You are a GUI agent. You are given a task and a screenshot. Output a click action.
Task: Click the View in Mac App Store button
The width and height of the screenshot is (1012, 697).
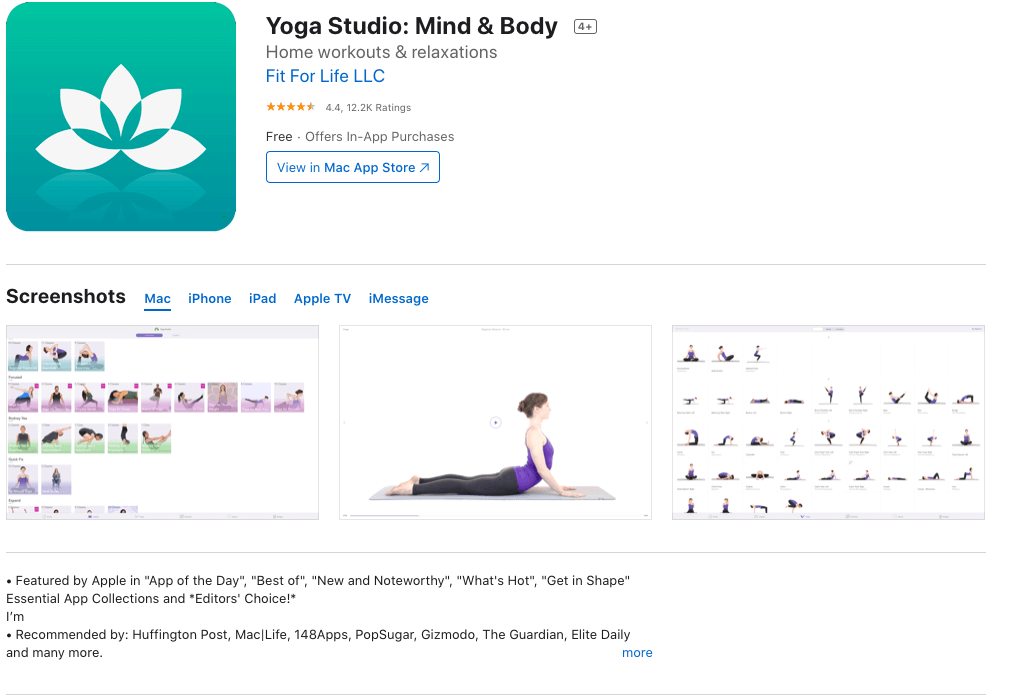352,167
